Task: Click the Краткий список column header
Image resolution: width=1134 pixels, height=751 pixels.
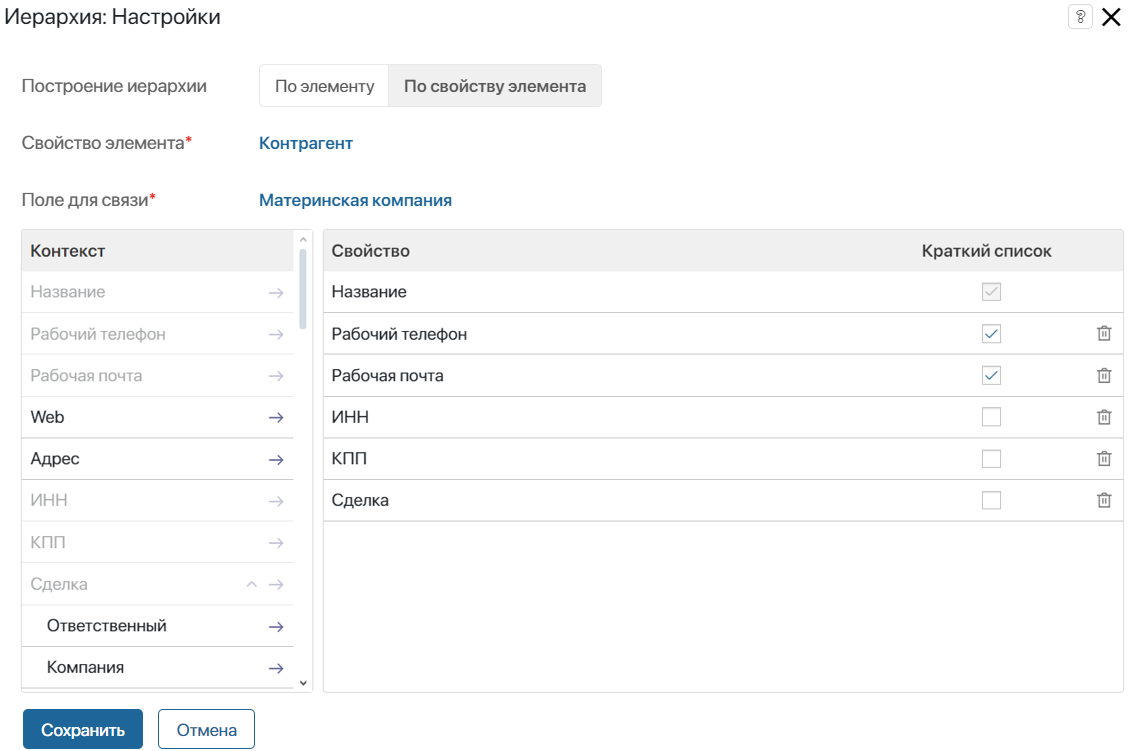Action: point(986,251)
